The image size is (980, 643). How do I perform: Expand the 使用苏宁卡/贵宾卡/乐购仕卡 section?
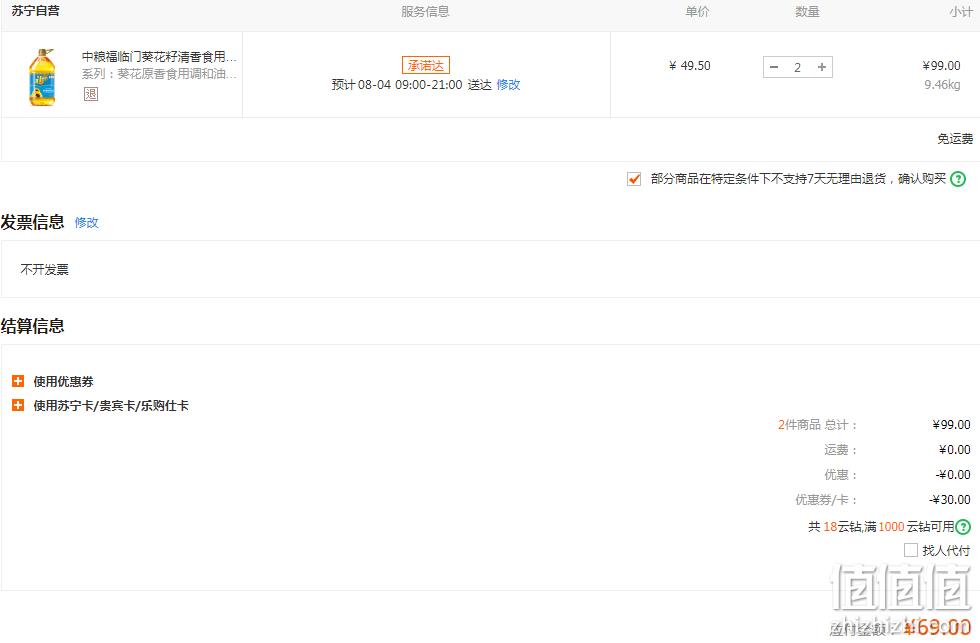pos(18,406)
